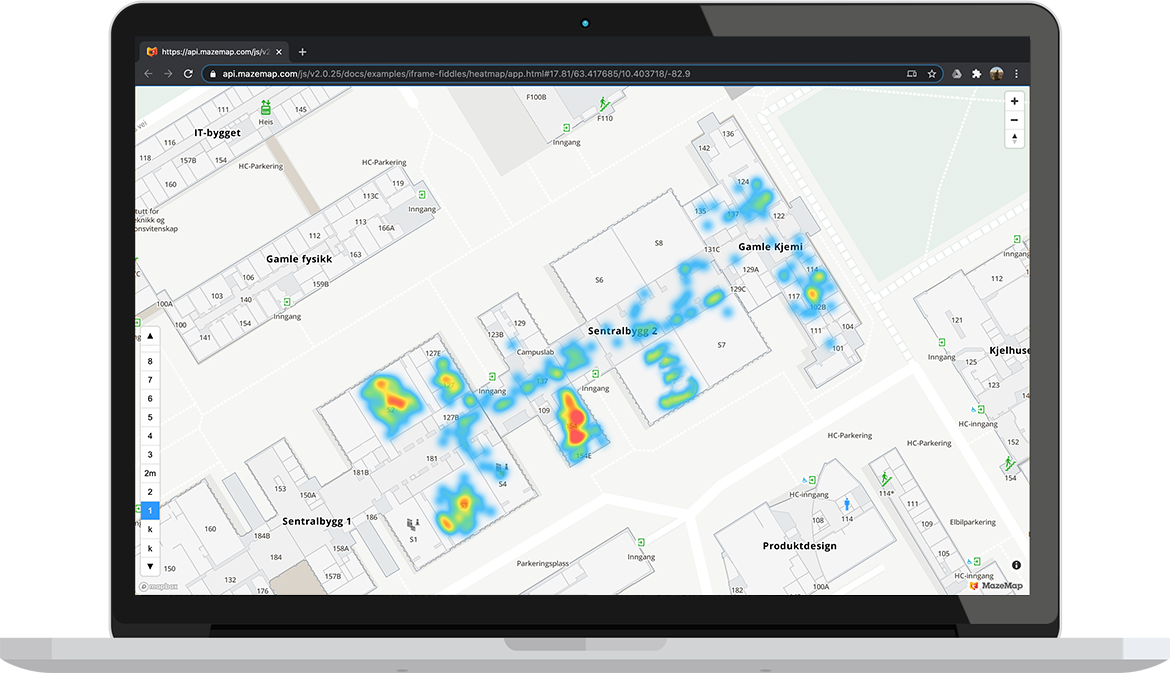Click the Sentralbygg 2 building label

pyautogui.click(x=622, y=331)
